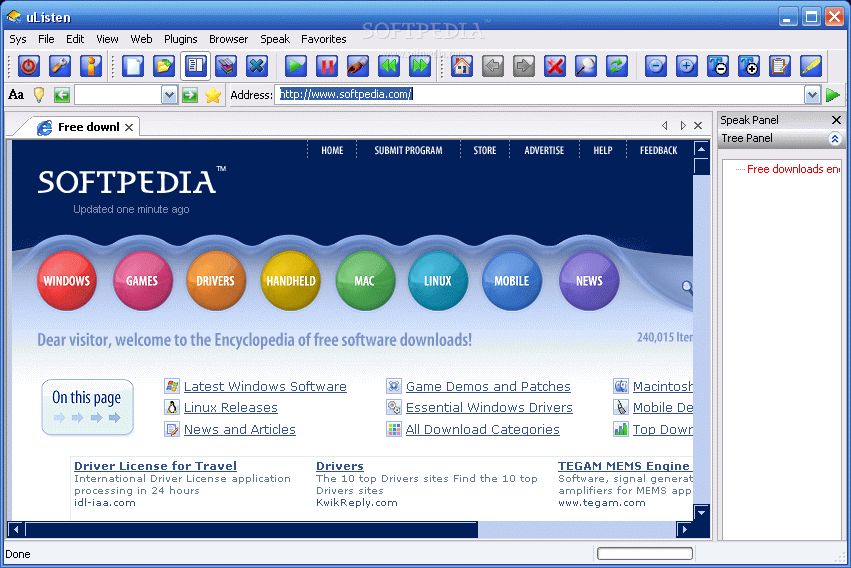Click the Aa font icon

click(16, 95)
